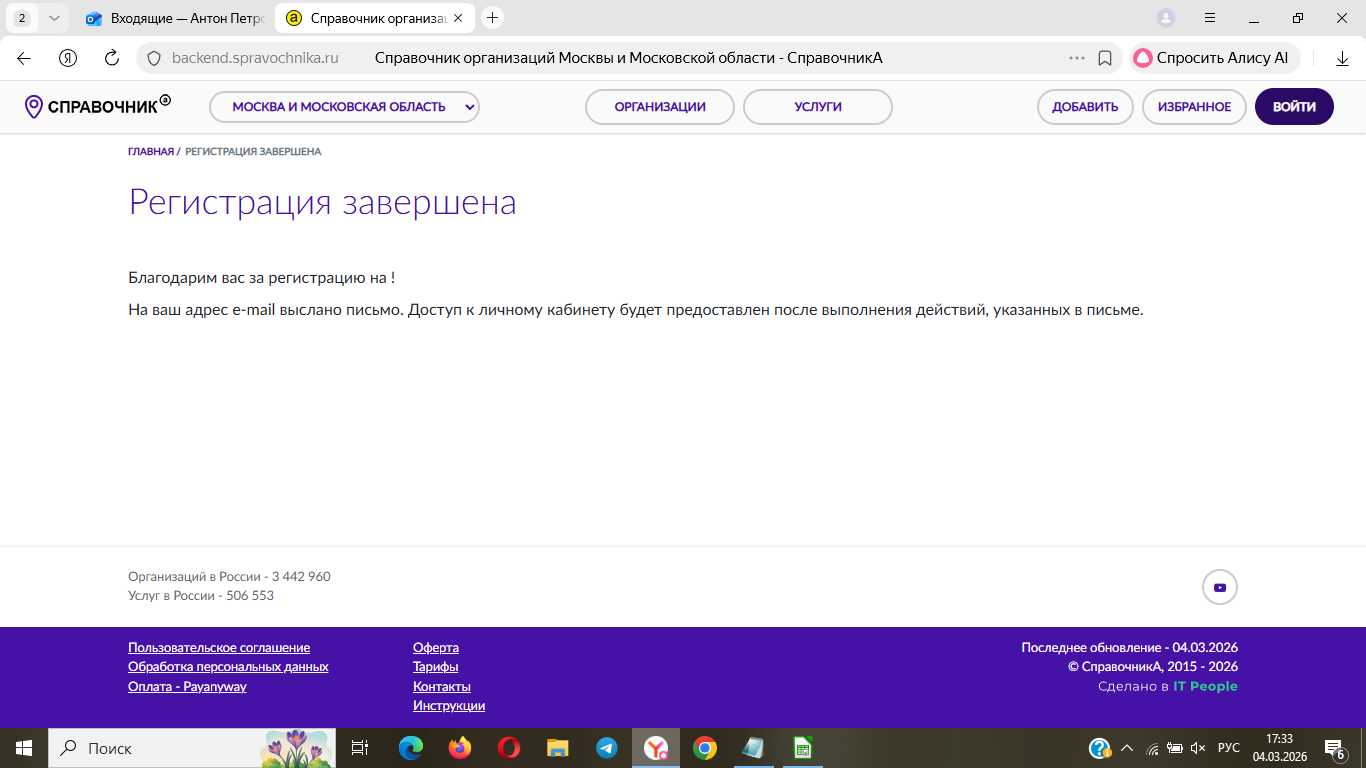Click the text © СправочникА, 2015 - 2026
Image resolution: width=1366 pixels, height=768 pixels.
click(x=1153, y=667)
